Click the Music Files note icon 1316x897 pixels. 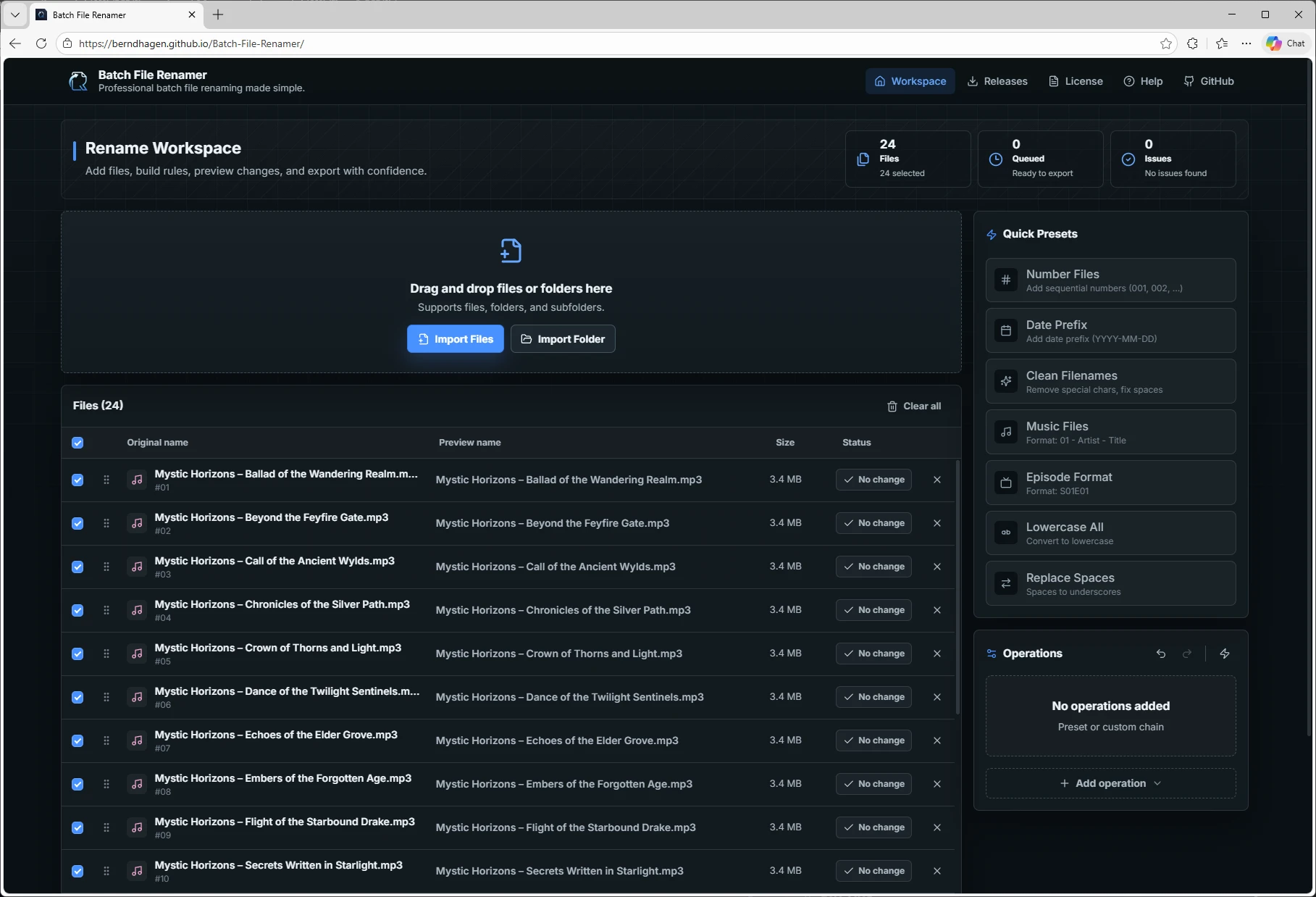(1006, 432)
